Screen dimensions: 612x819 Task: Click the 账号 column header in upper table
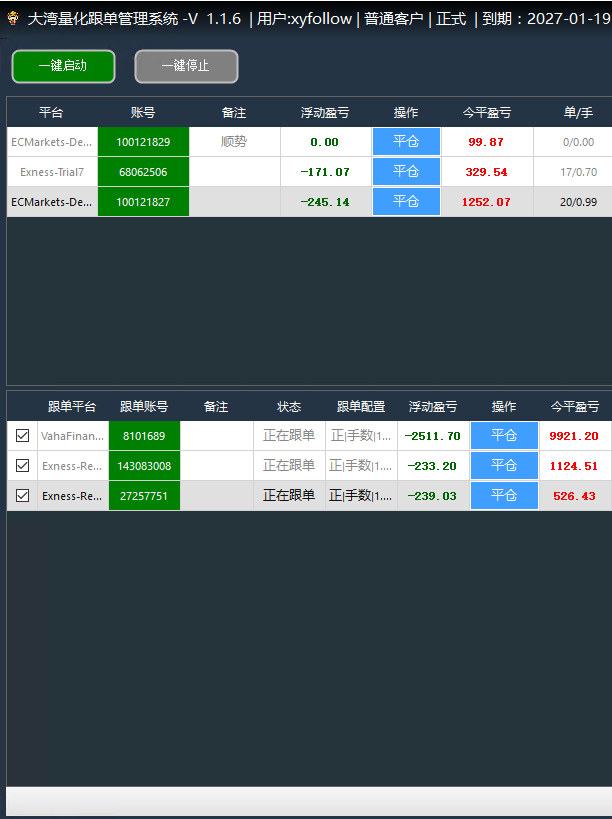tap(143, 112)
